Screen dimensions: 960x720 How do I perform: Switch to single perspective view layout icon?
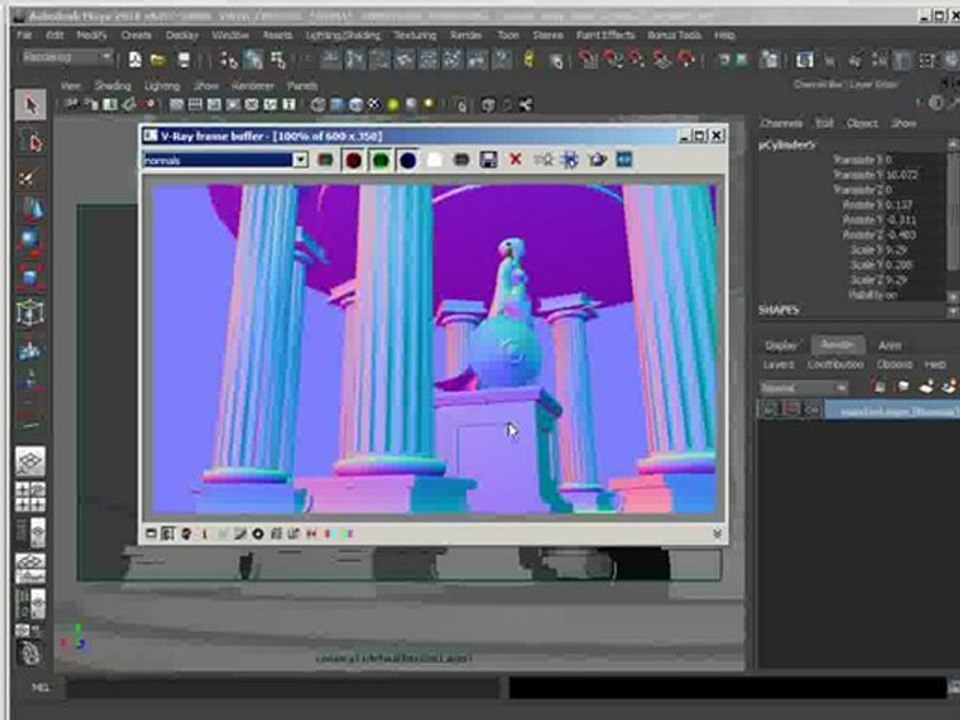coord(30,462)
